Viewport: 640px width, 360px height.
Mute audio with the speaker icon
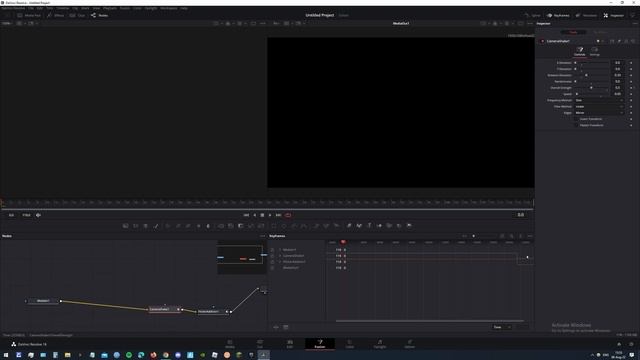(x=38, y=215)
